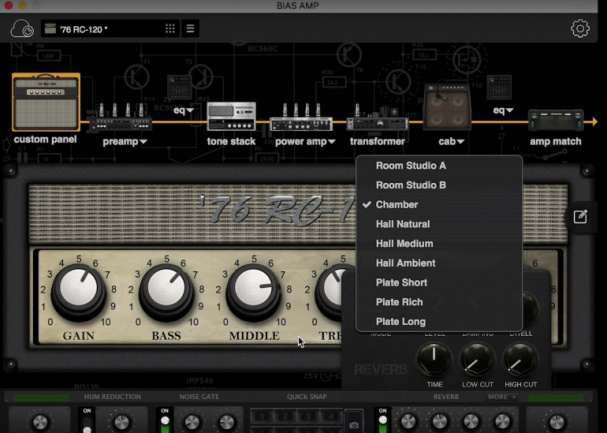Select the power amp module icon

click(x=301, y=117)
